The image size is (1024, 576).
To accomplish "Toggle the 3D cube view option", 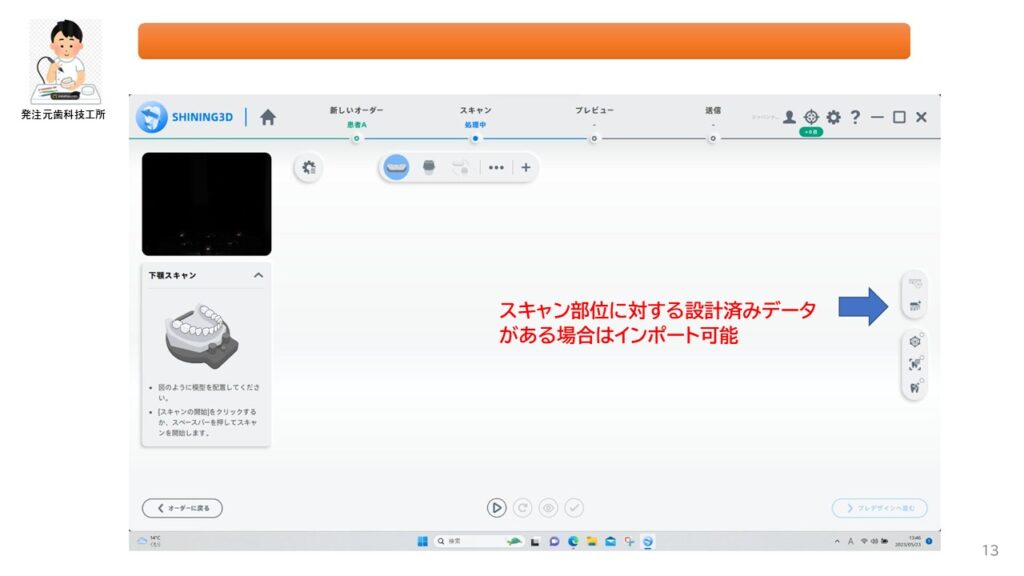I will click(914, 341).
